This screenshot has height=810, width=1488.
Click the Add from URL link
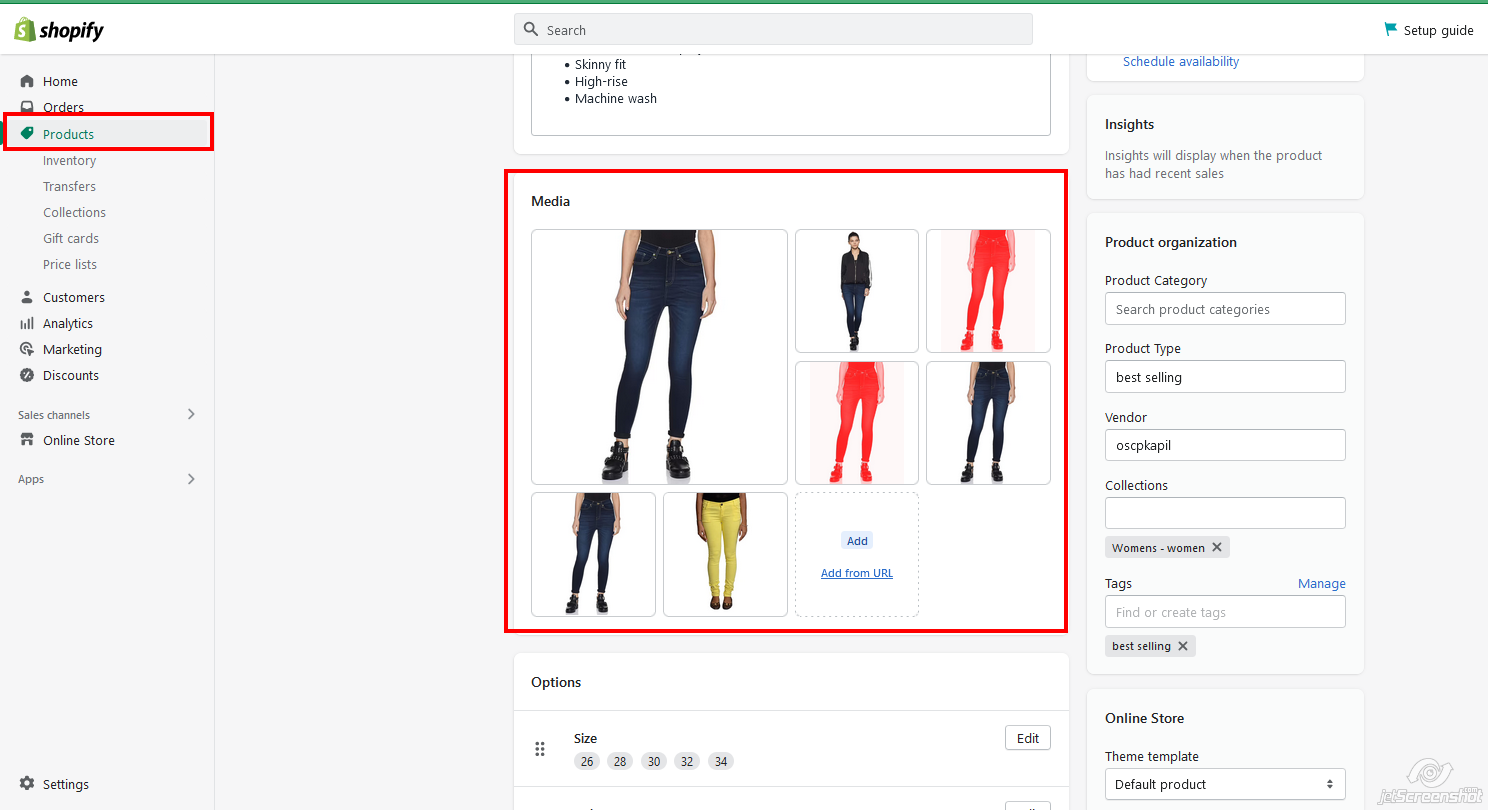tap(857, 573)
